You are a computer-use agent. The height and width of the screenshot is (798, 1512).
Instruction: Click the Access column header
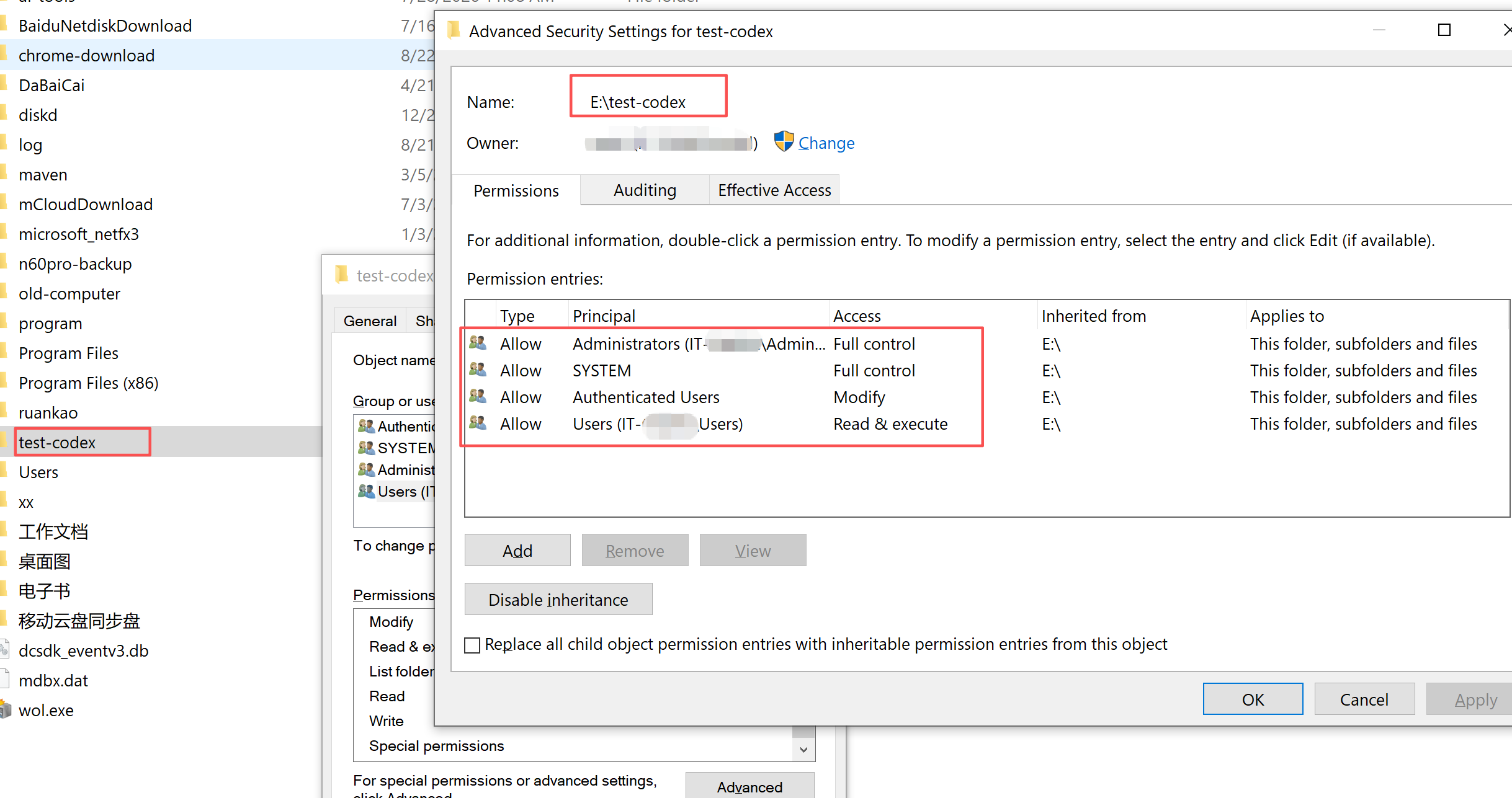(933, 316)
